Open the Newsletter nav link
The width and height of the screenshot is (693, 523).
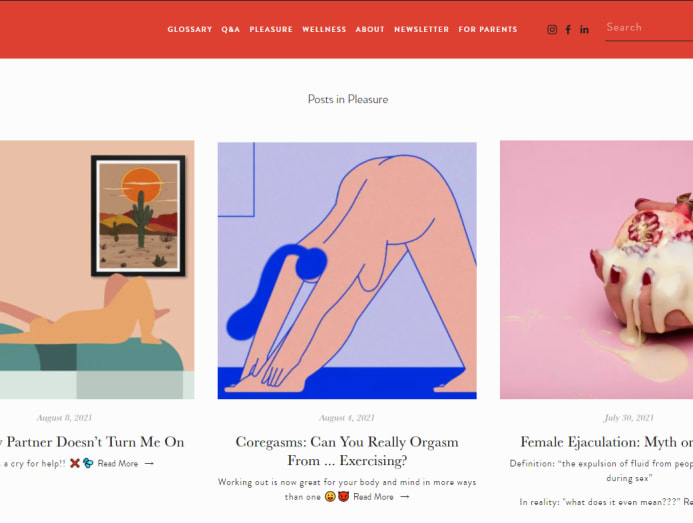421,30
